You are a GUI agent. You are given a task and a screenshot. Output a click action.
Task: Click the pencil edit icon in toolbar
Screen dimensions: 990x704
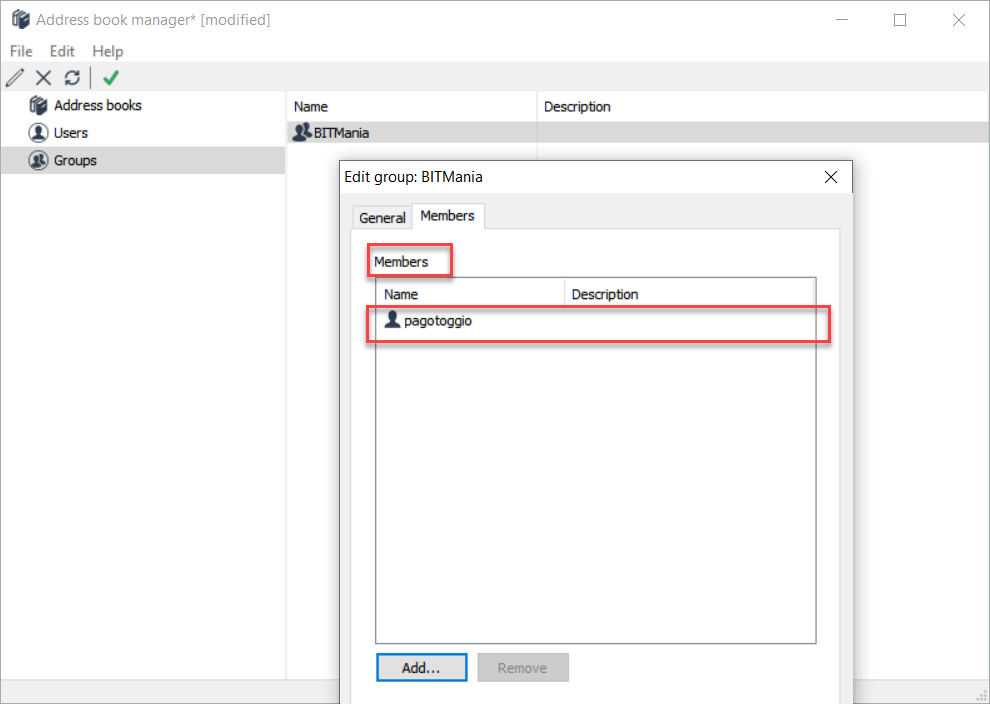[x=15, y=78]
